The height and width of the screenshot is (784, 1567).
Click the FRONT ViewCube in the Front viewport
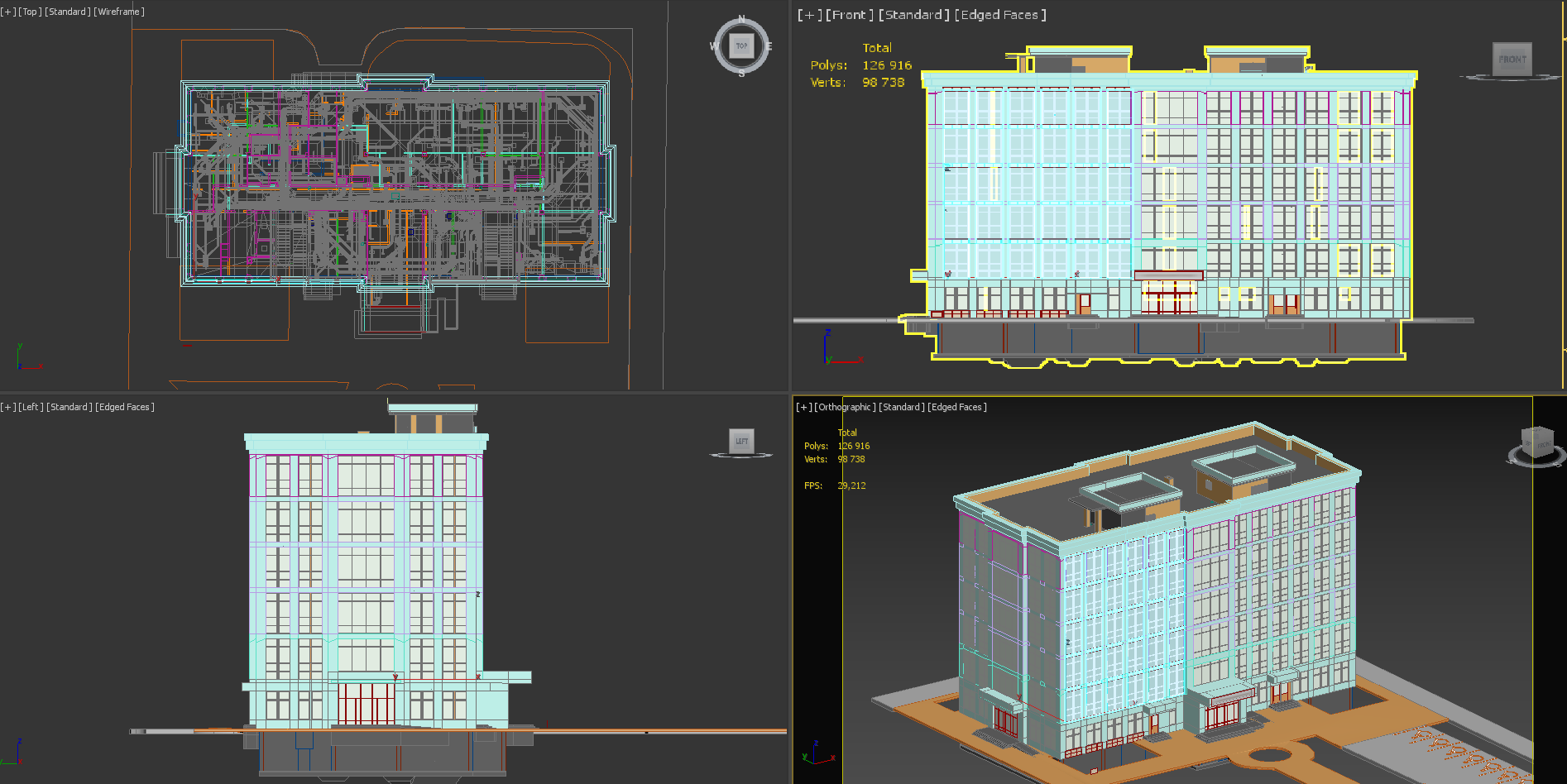point(1512,59)
